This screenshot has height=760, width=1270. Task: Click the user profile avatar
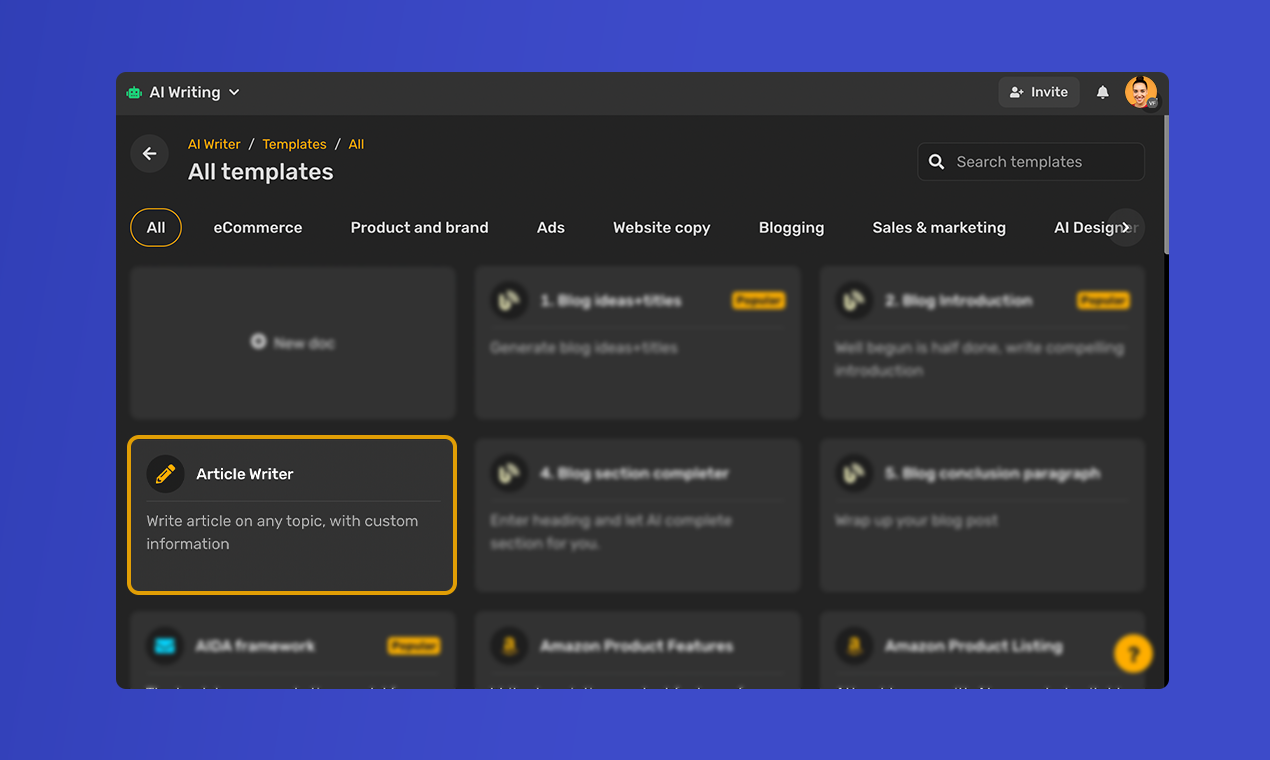click(x=1140, y=92)
